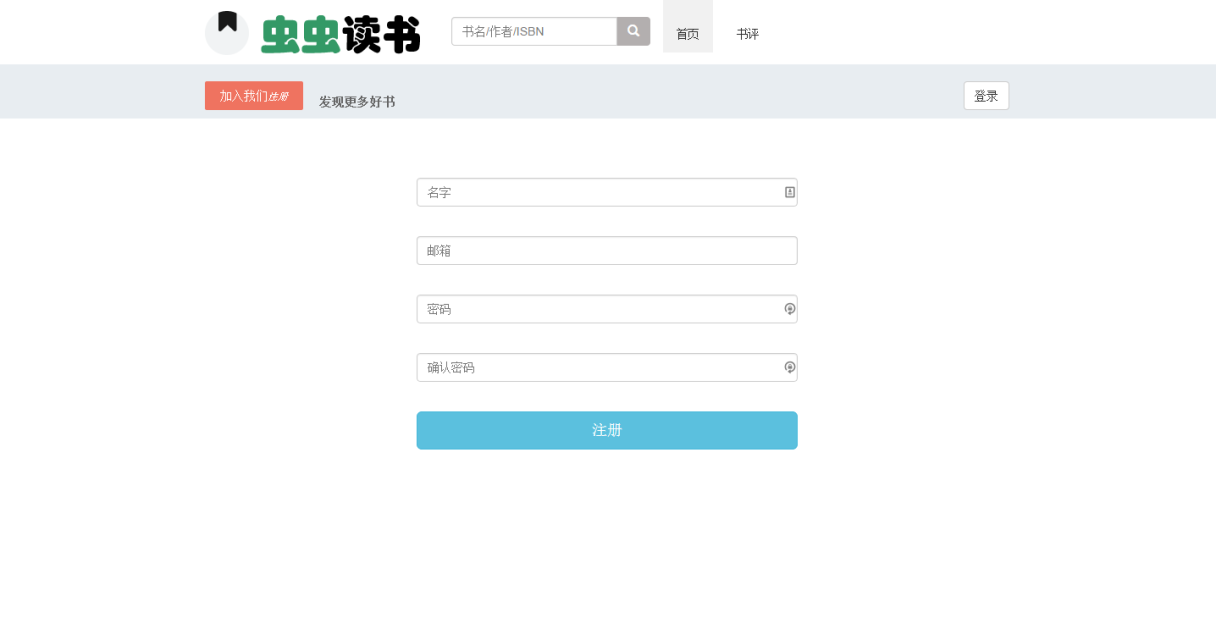This screenshot has height=640, width=1216.
Task: Select the 邮箱 input field
Action: (606, 251)
